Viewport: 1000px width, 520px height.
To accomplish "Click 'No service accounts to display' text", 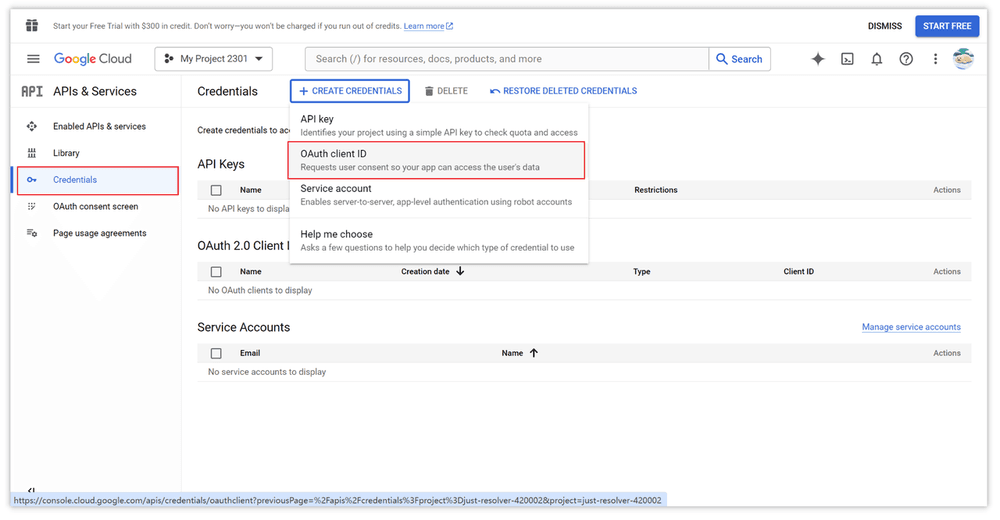I will tap(267, 372).
